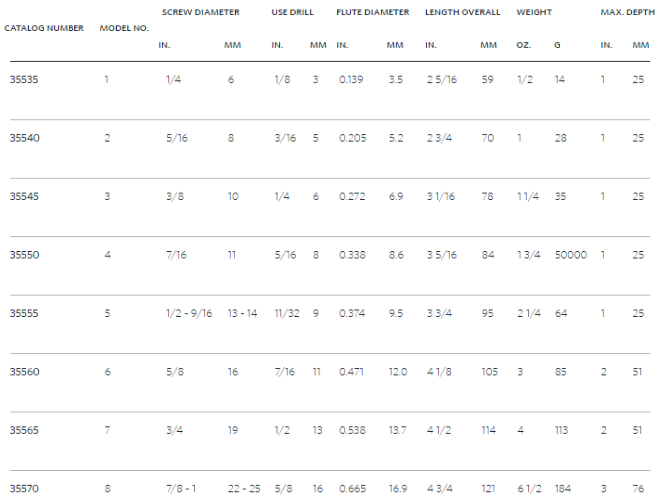Select catalog number 35570

[x=24, y=489]
